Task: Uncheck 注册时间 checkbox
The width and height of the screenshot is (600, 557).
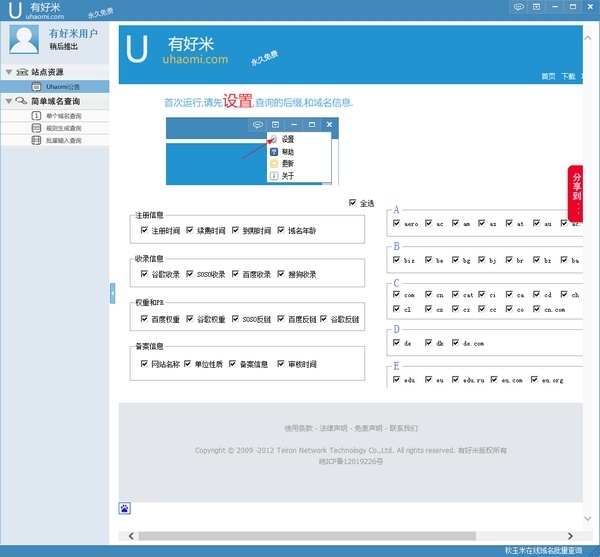Action: (144, 230)
